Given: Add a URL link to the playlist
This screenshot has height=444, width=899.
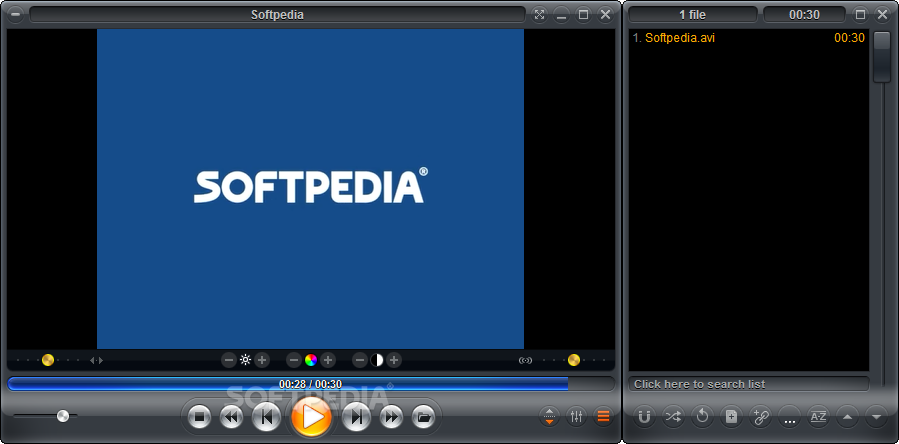Looking at the screenshot, I should coord(760,417).
